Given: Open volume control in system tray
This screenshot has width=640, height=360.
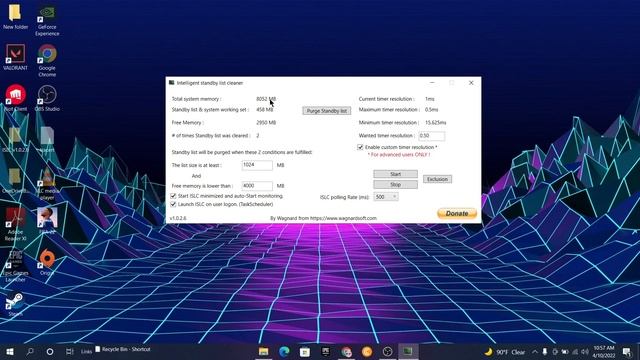Looking at the screenshot, I should [585, 351].
